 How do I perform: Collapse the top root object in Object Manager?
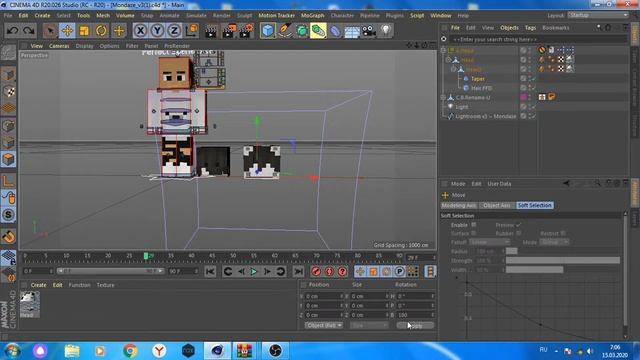click(443, 51)
